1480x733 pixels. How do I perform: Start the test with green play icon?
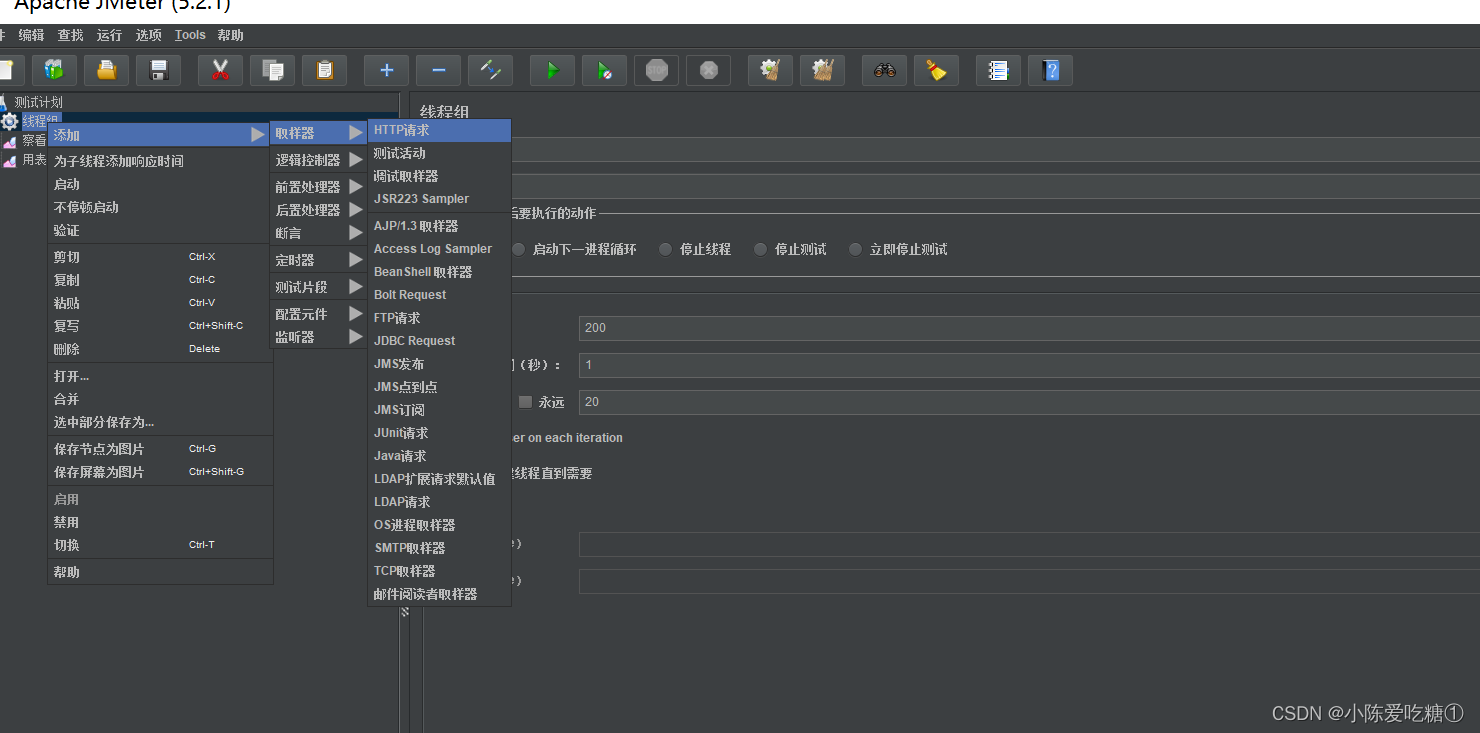pyautogui.click(x=552, y=70)
